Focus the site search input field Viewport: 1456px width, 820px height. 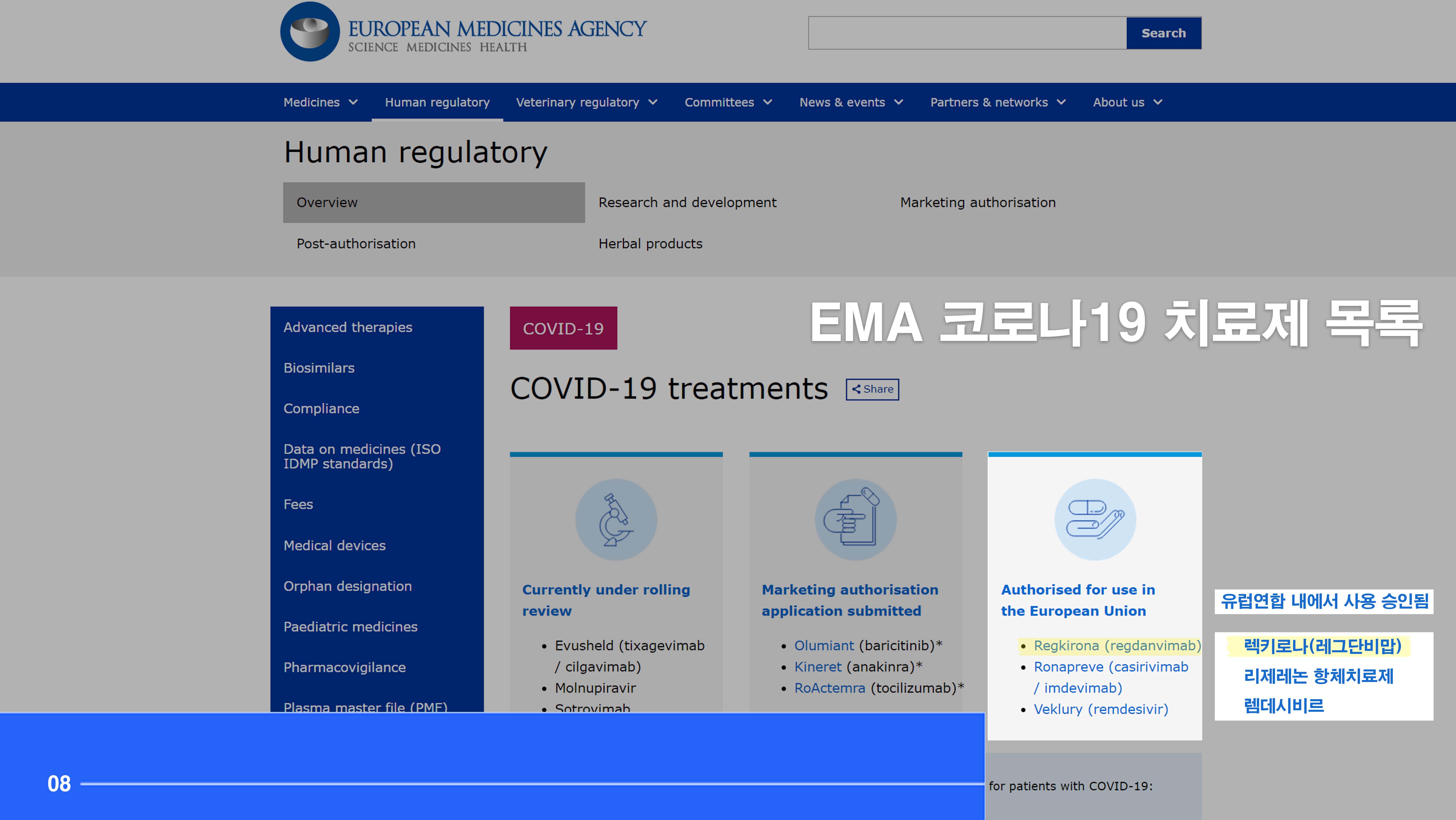coord(967,33)
